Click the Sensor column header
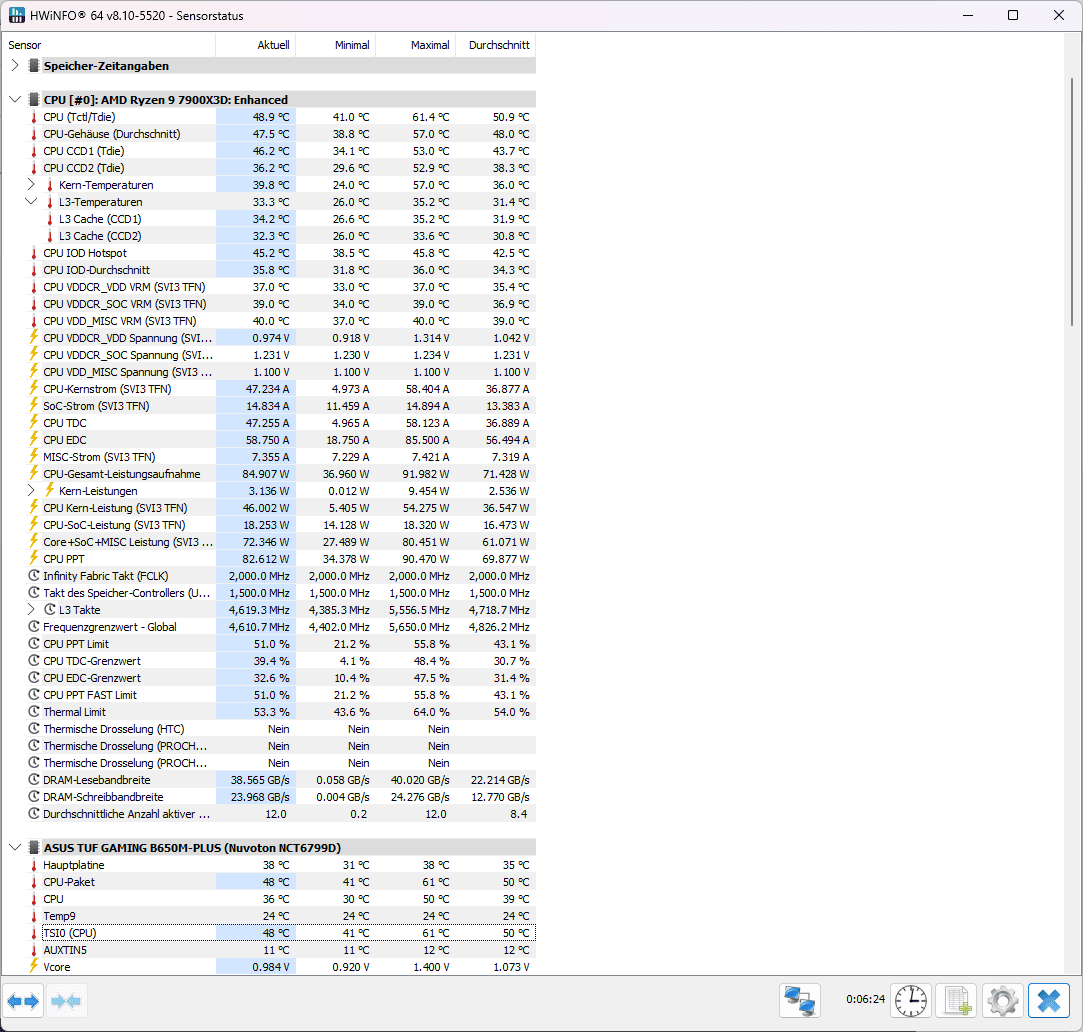The width and height of the screenshot is (1083, 1032). click(x=109, y=45)
